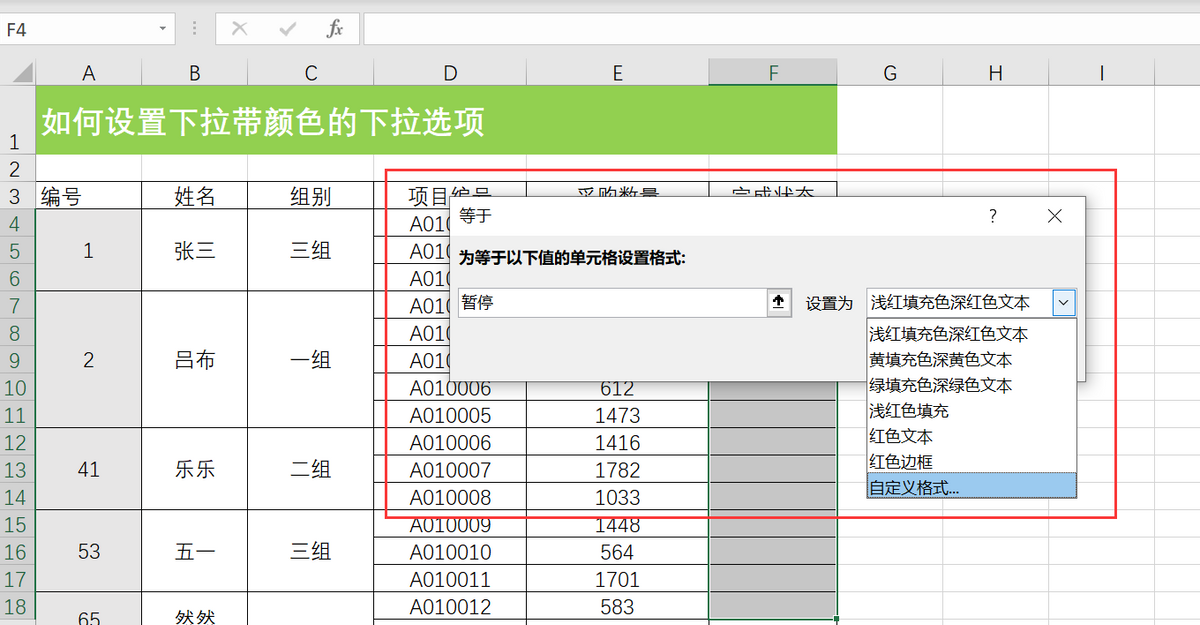Click the cell containing 五一
Screen dimensions: 1200x625
coord(195,551)
